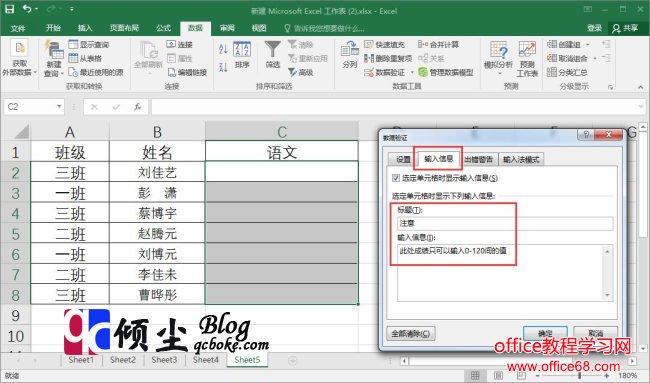Redo the last undone action
This screenshot has height=383, width=650.
pos(51,9)
